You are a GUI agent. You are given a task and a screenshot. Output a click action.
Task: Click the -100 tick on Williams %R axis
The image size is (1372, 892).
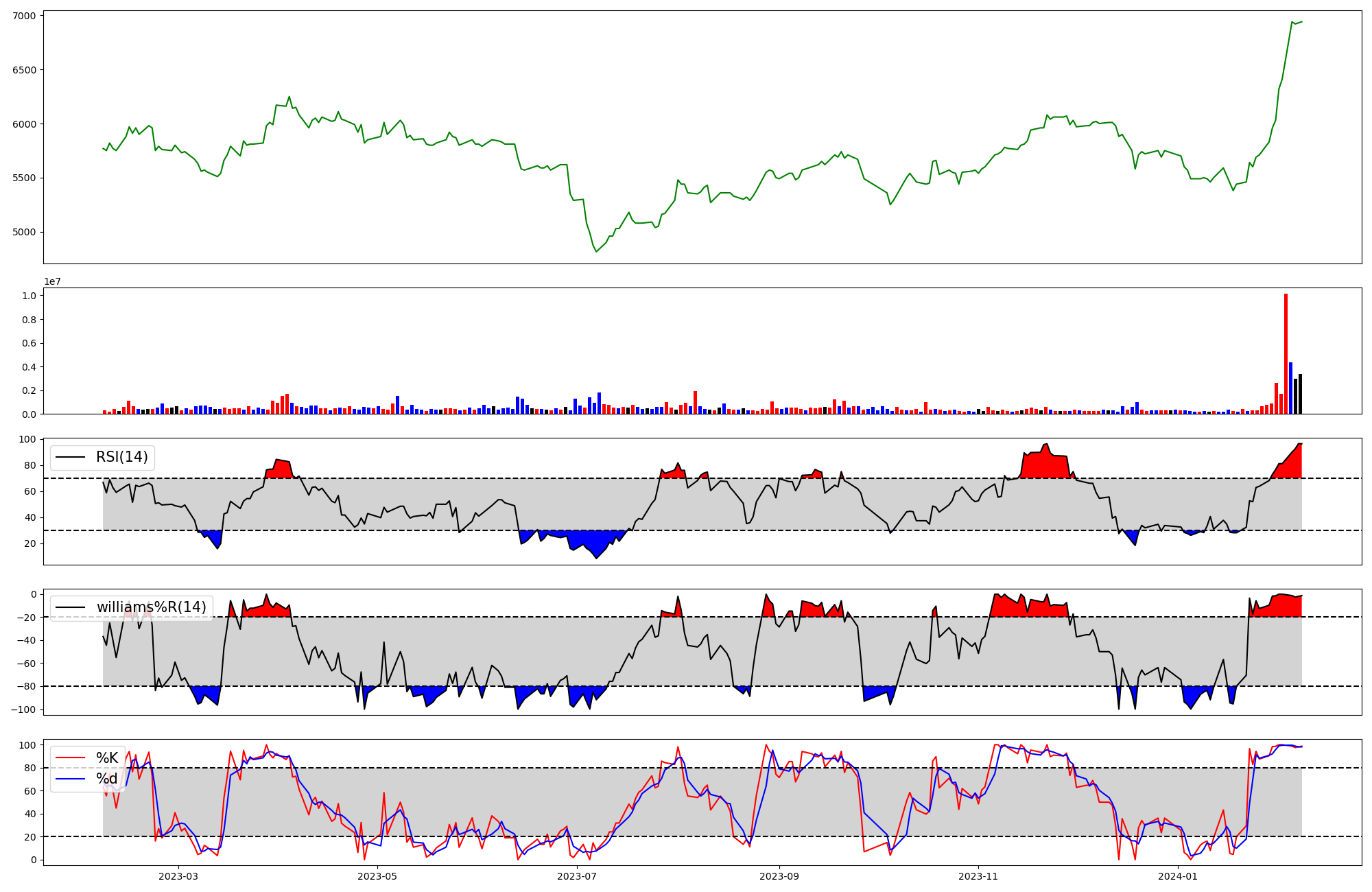coord(23,709)
